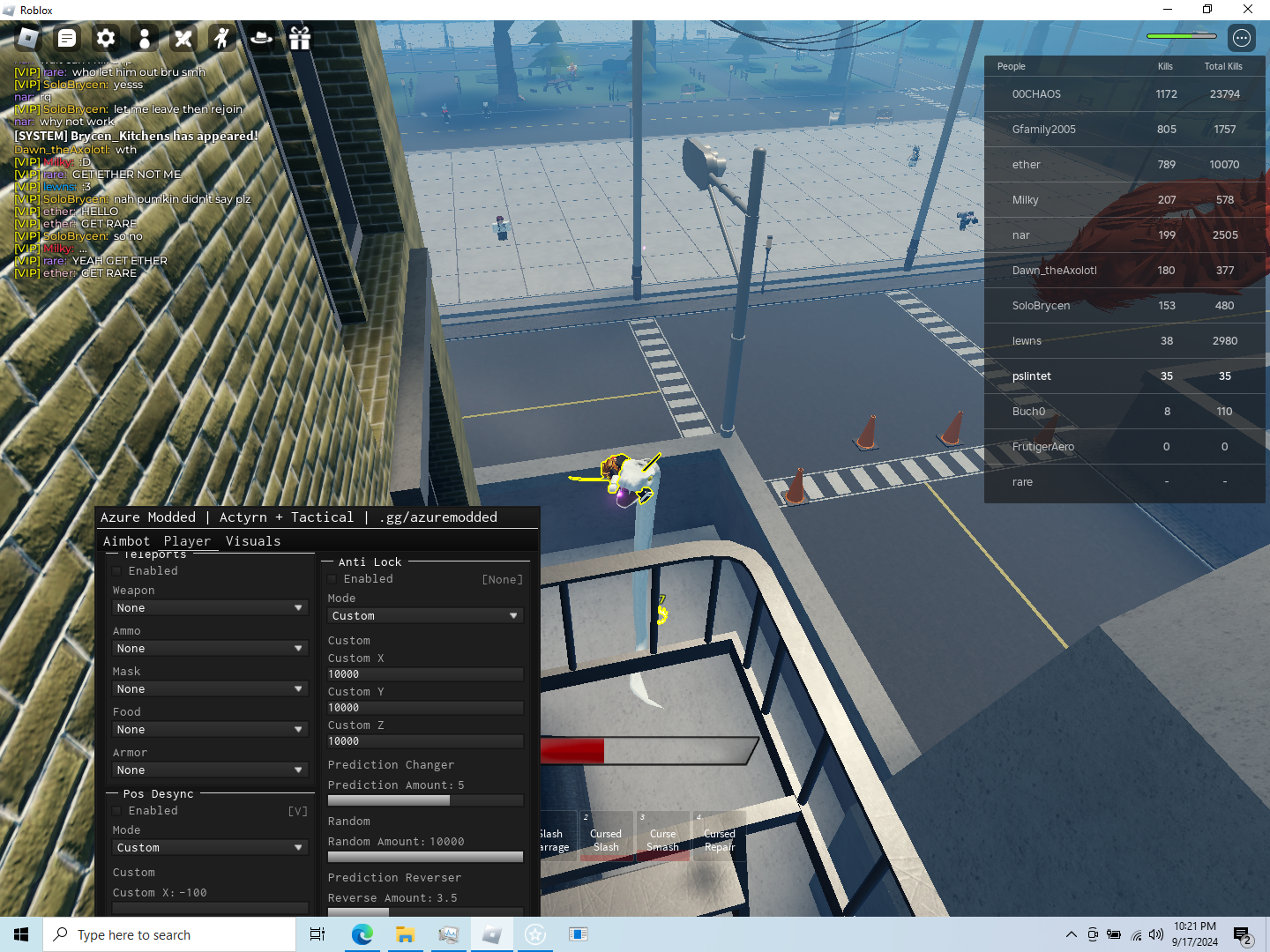Image resolution: width=1270 pixels, height=952 pixels.
Task: Show hidden tray icons chevron
Action: 1071,934
